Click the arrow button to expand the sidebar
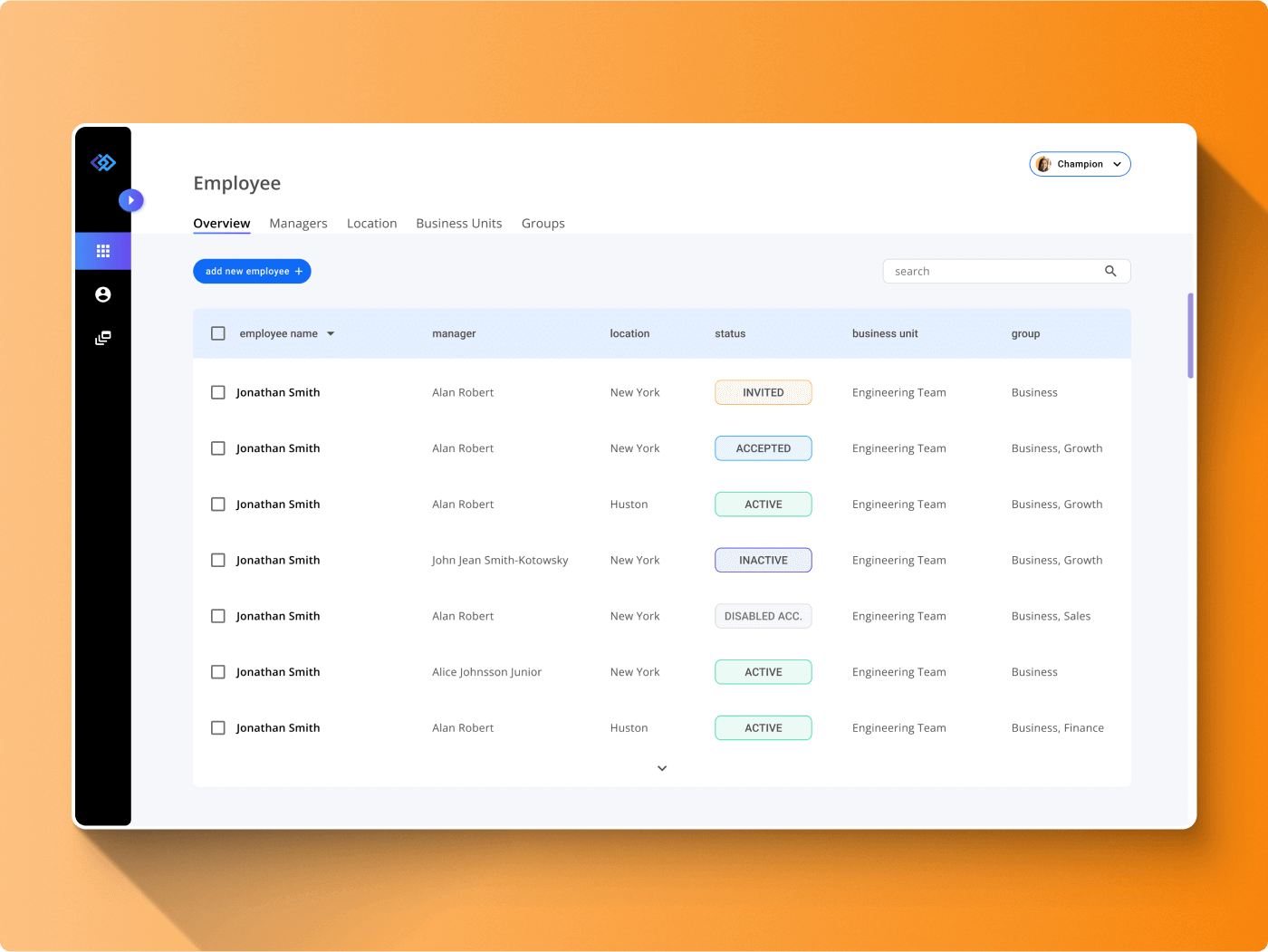This screenshot has width=1268, height=952. [x=131, y=200]
